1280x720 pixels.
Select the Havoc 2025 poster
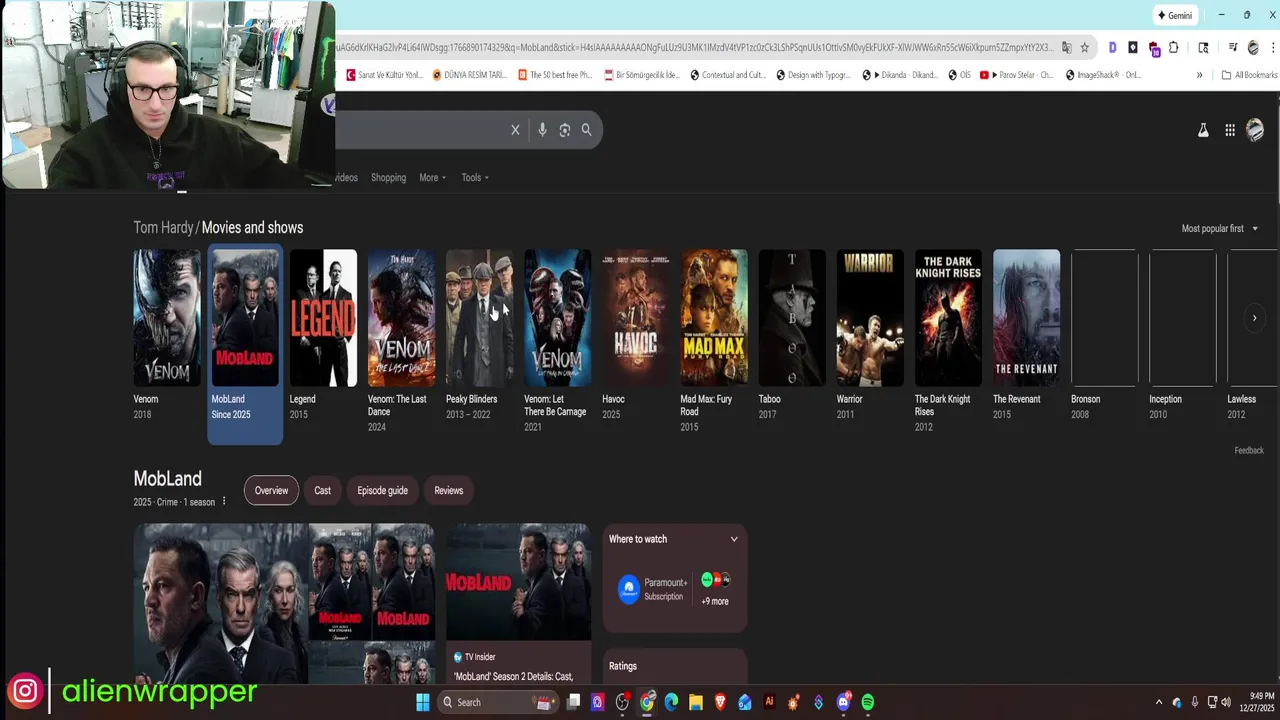click(635, 318)
